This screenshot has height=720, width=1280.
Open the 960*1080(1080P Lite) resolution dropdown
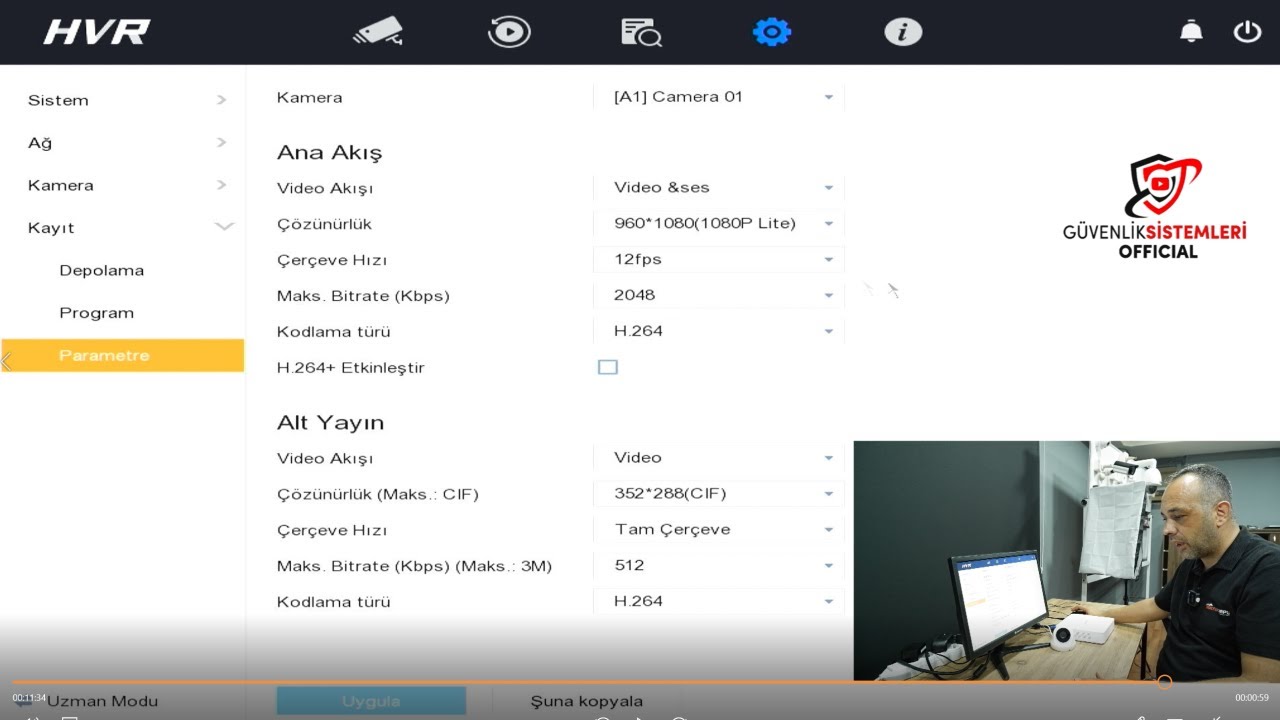coord(720,223)
